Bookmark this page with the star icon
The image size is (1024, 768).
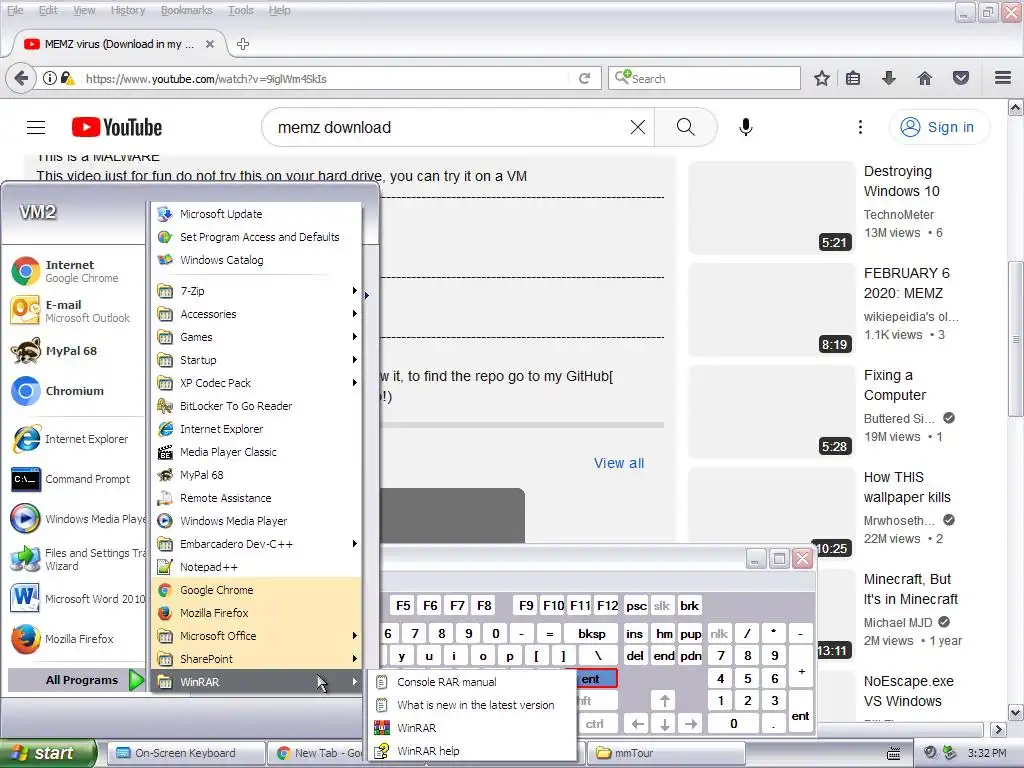pos(822,78)
